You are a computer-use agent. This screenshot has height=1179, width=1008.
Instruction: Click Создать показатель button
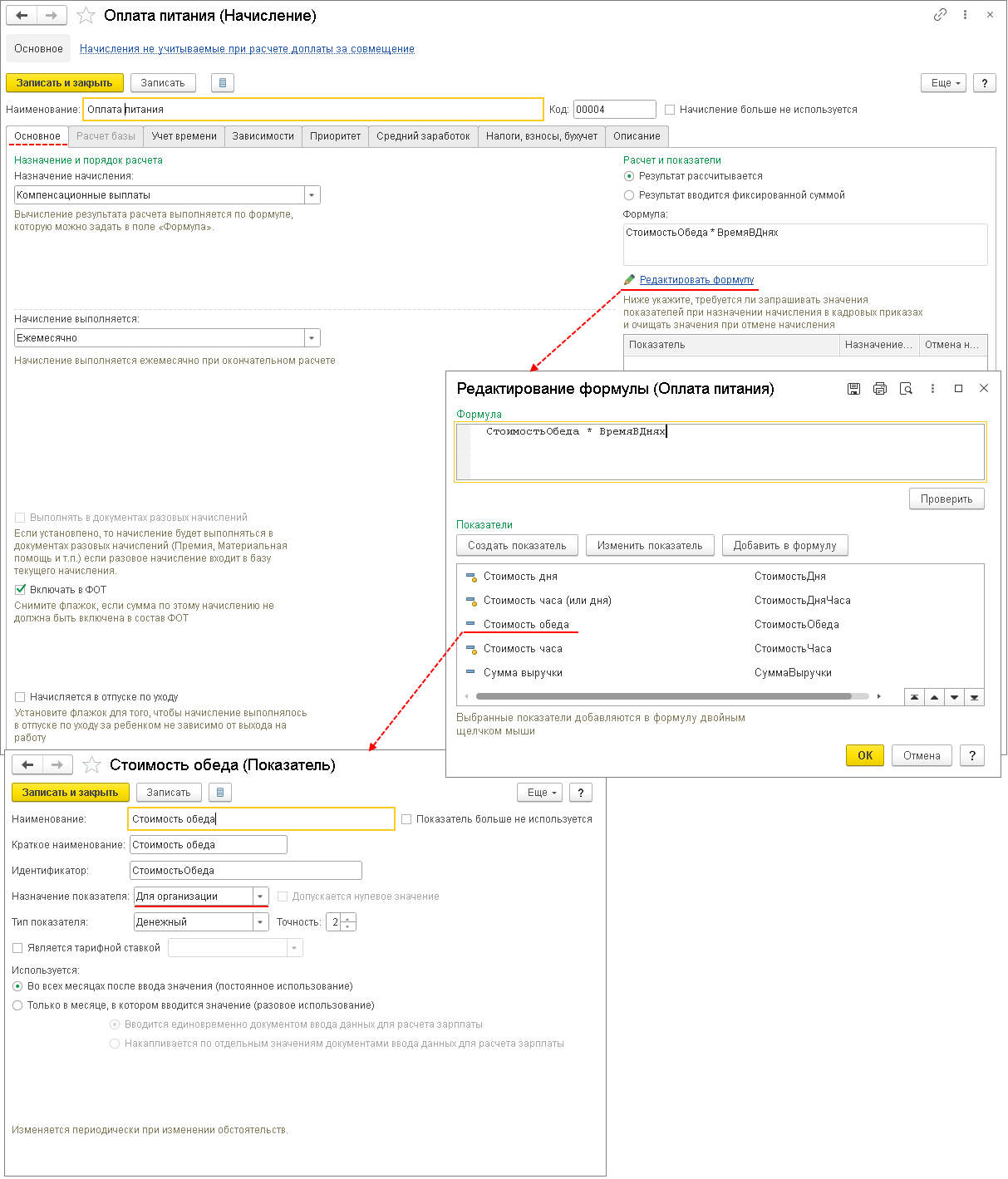click(517, 546)
